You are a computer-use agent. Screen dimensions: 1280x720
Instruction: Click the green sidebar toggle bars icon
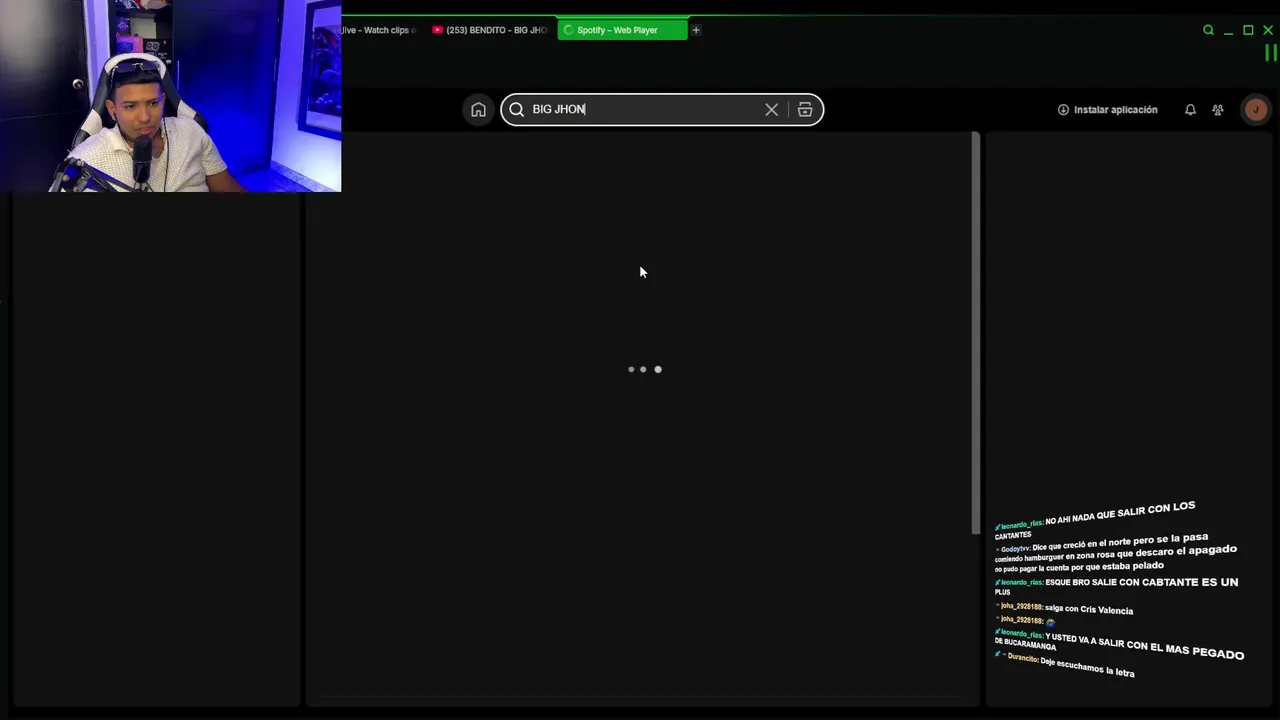1271,53
